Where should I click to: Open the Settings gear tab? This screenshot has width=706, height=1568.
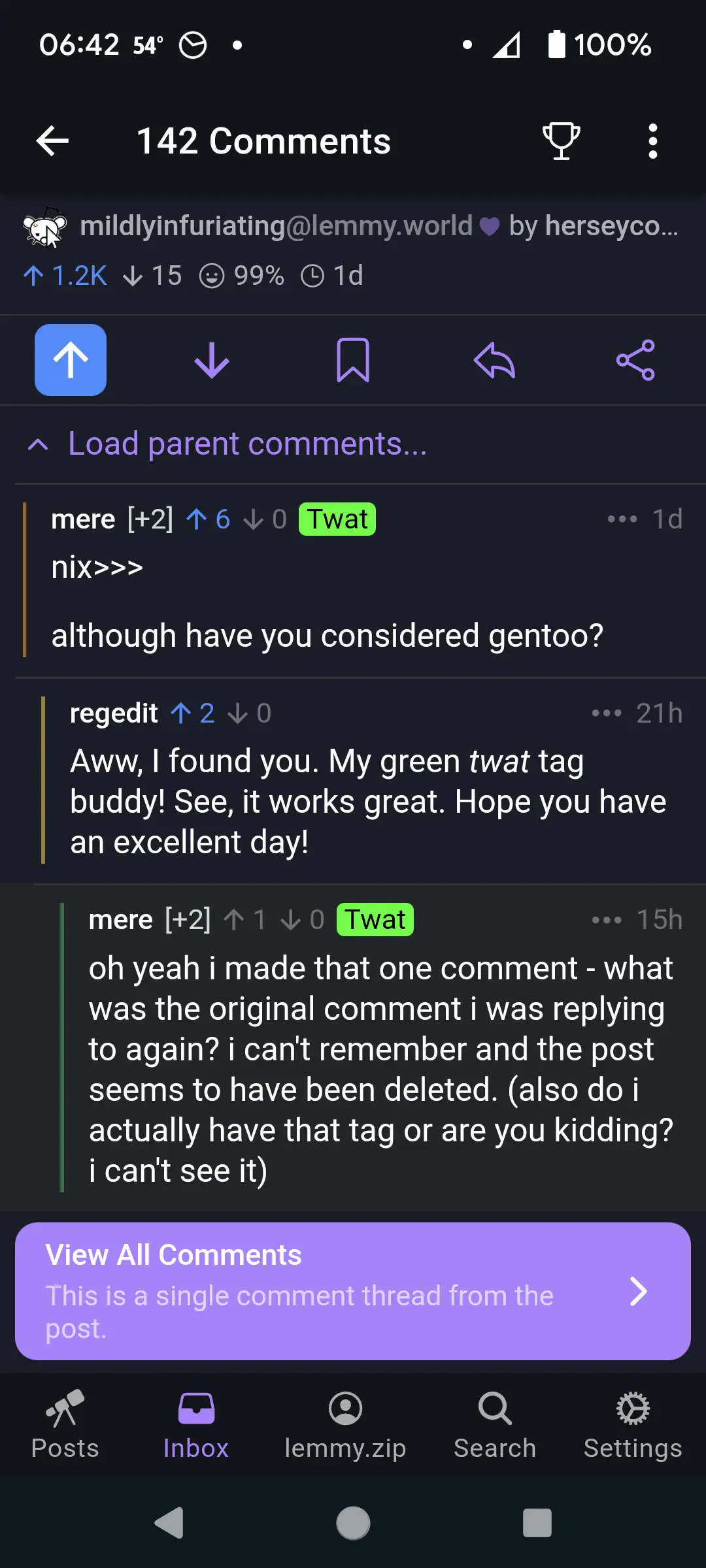pos(633,1424)
